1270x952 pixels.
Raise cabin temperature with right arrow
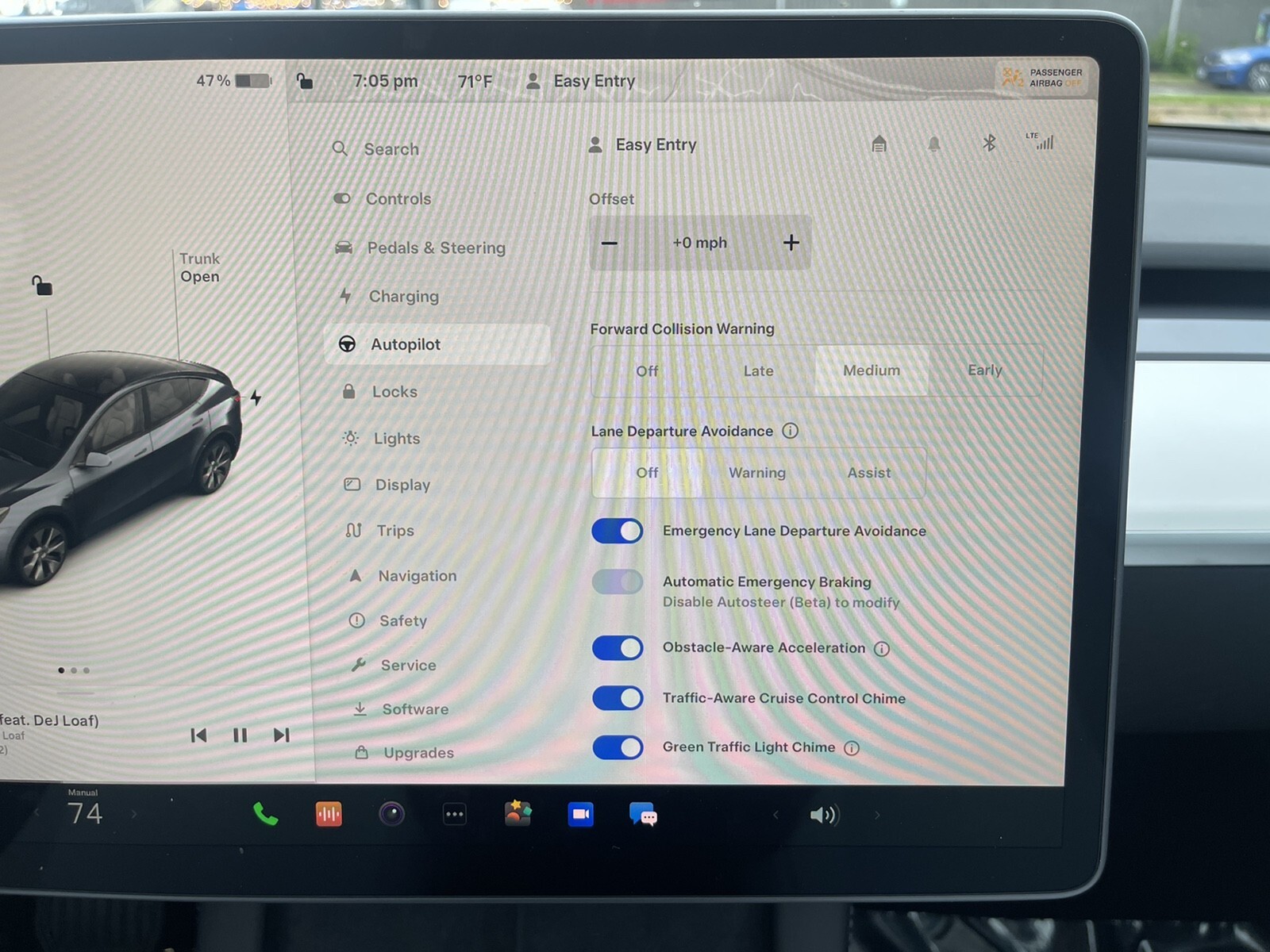point(133,813)
